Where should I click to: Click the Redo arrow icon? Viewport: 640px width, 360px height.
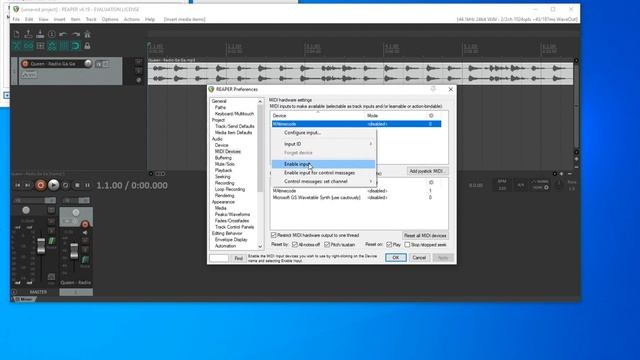76,34
